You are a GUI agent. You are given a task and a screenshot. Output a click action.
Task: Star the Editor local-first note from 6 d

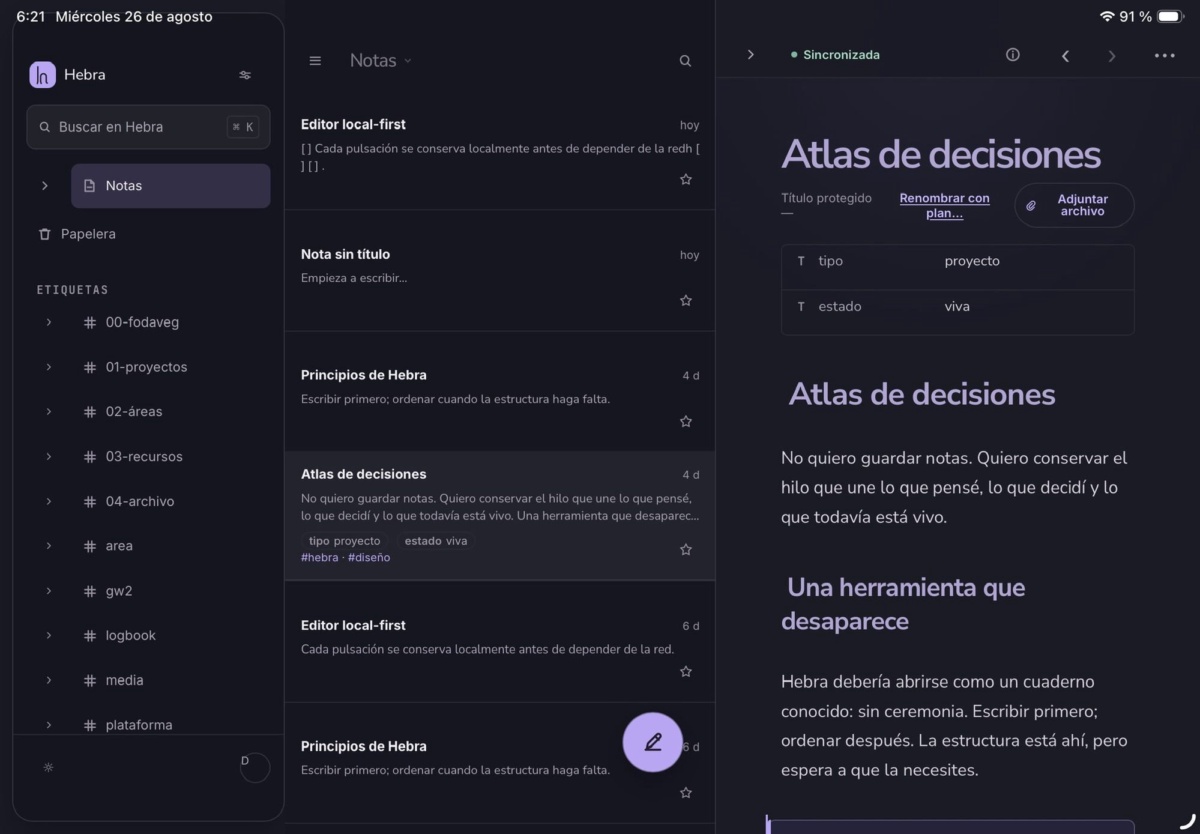686,671
